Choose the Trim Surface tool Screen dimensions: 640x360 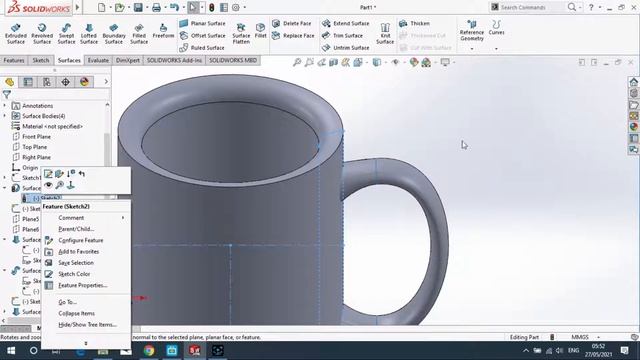[x=342, y=36]
